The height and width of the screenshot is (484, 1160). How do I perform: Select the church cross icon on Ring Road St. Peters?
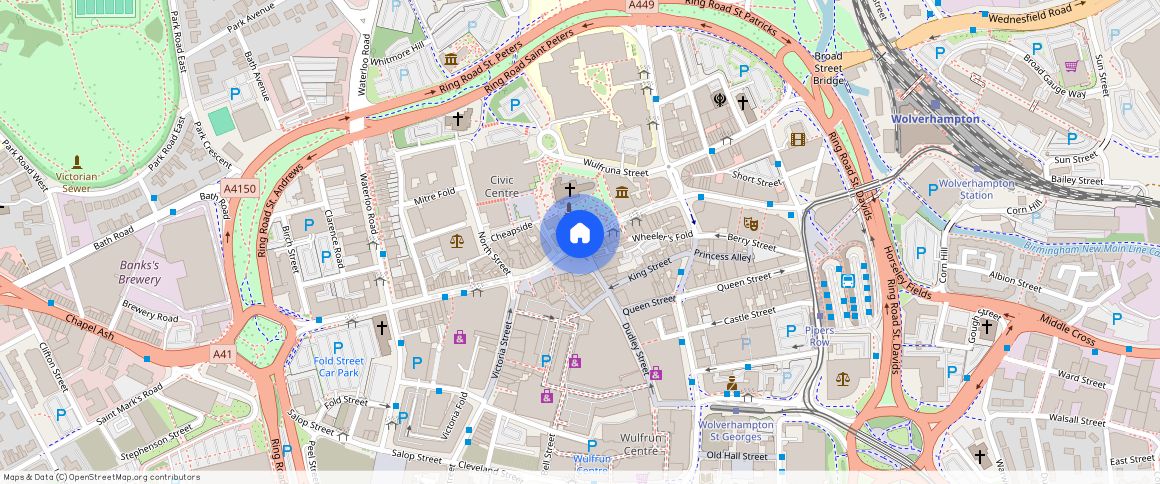(458, 119)
